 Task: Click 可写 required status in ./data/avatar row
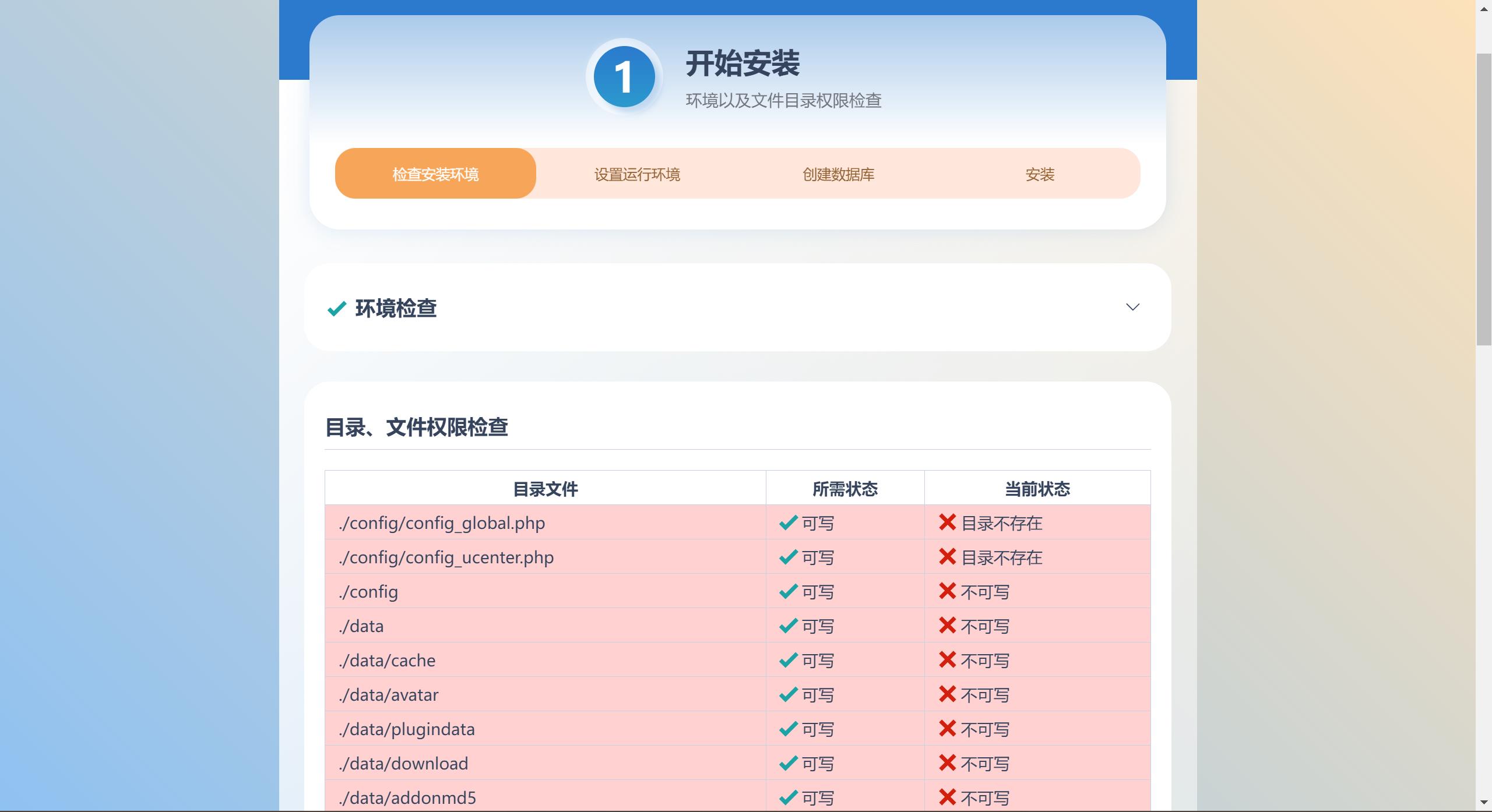[x=818, y=695]
